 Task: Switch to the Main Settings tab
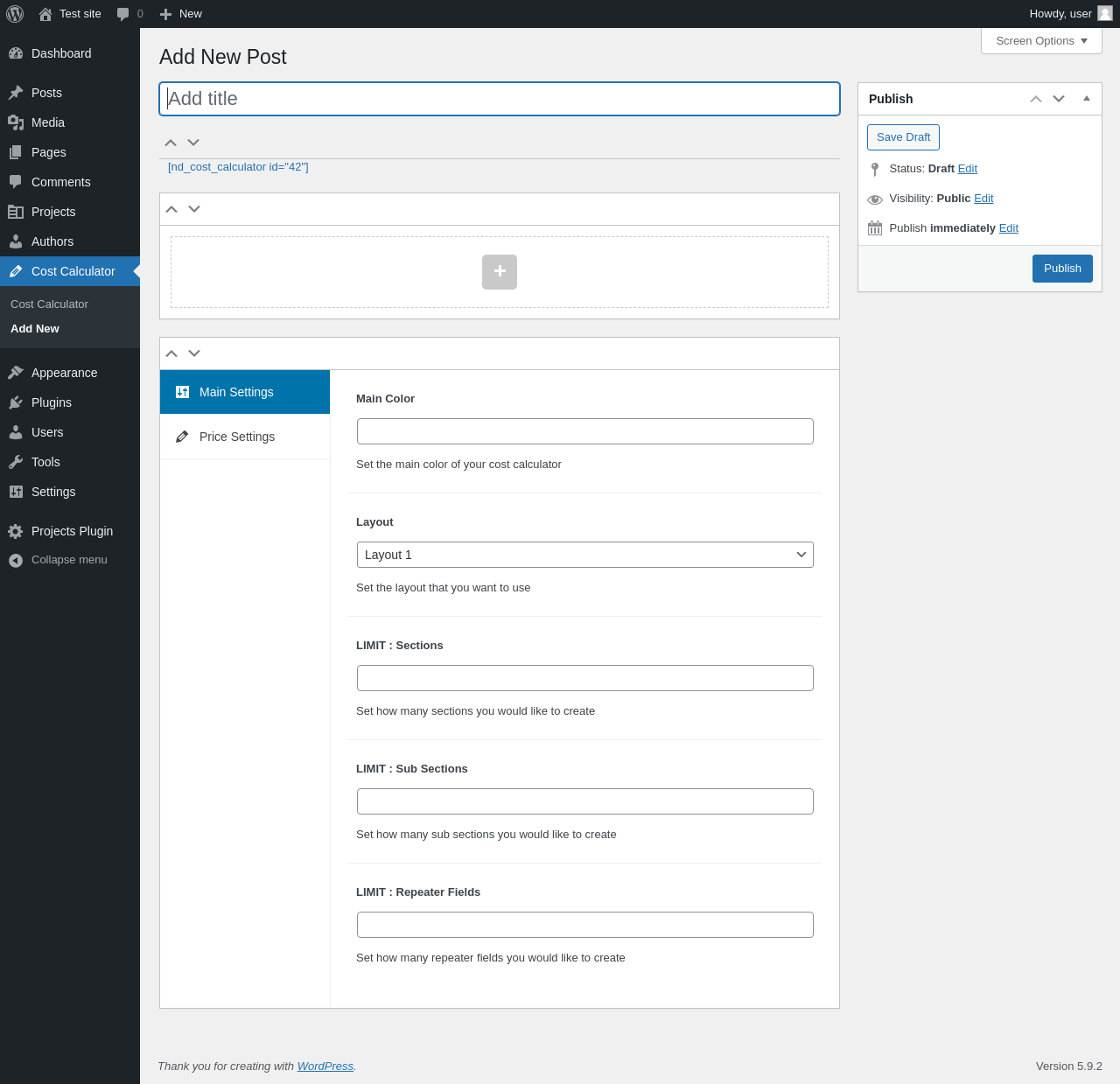[245, 392]
